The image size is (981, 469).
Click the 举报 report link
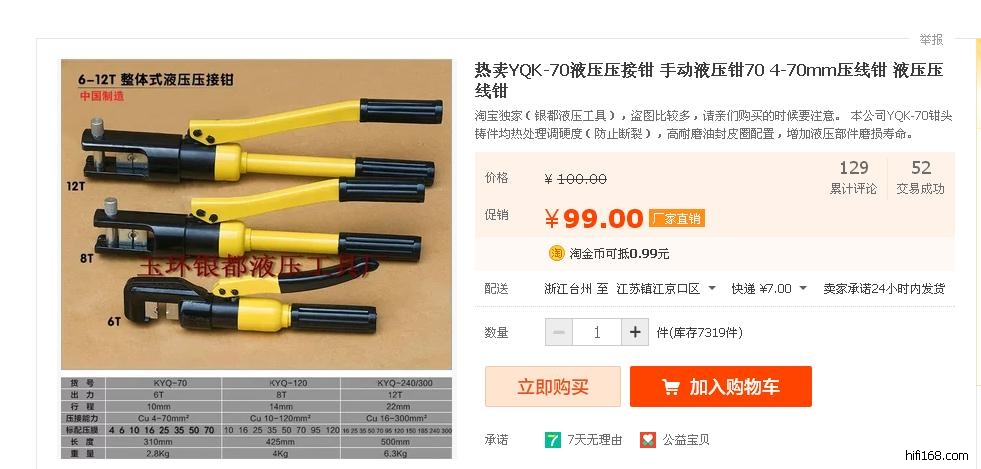[x=931, y=39]
